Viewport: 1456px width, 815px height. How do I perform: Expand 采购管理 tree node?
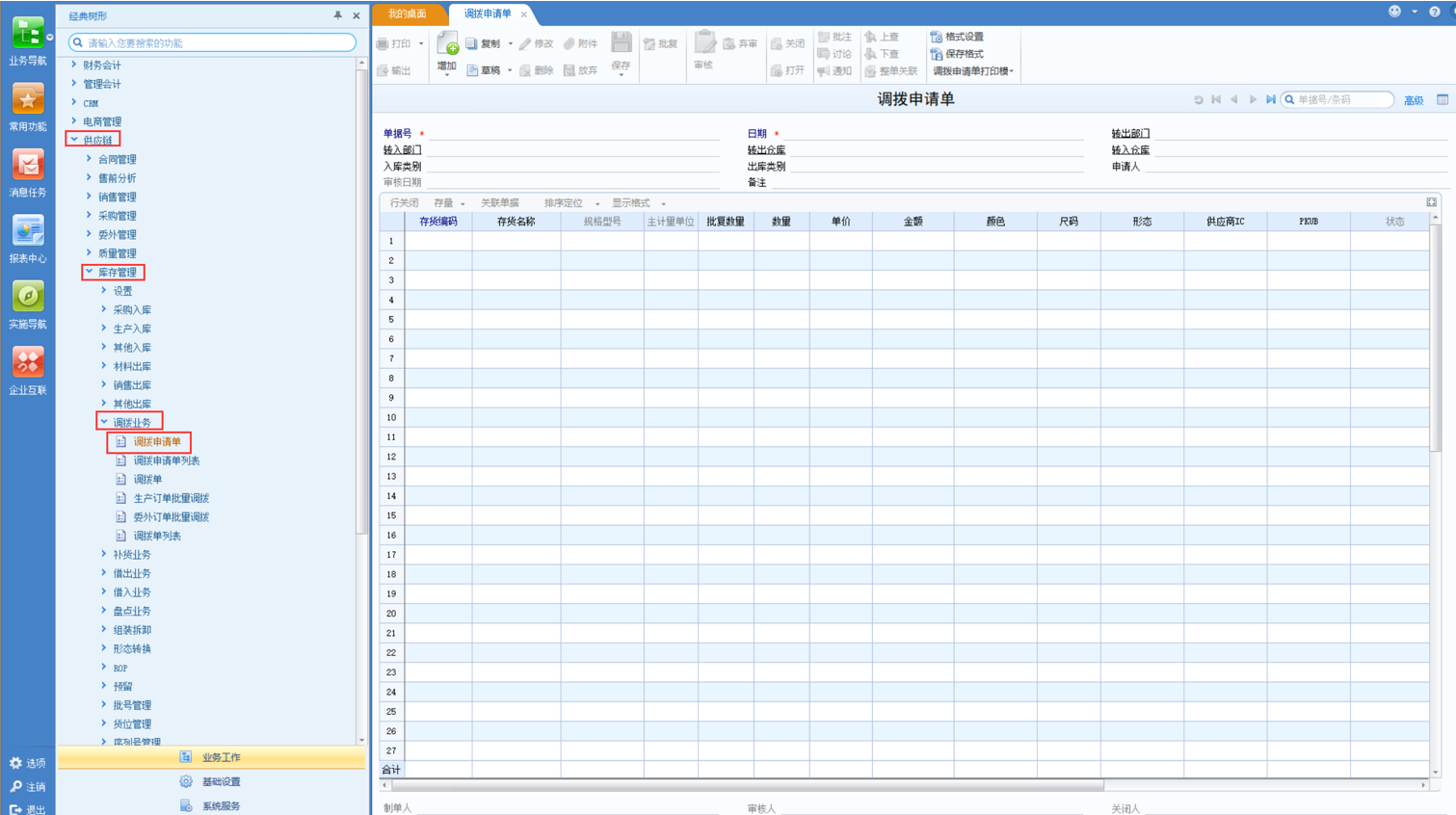pos(89,215)
